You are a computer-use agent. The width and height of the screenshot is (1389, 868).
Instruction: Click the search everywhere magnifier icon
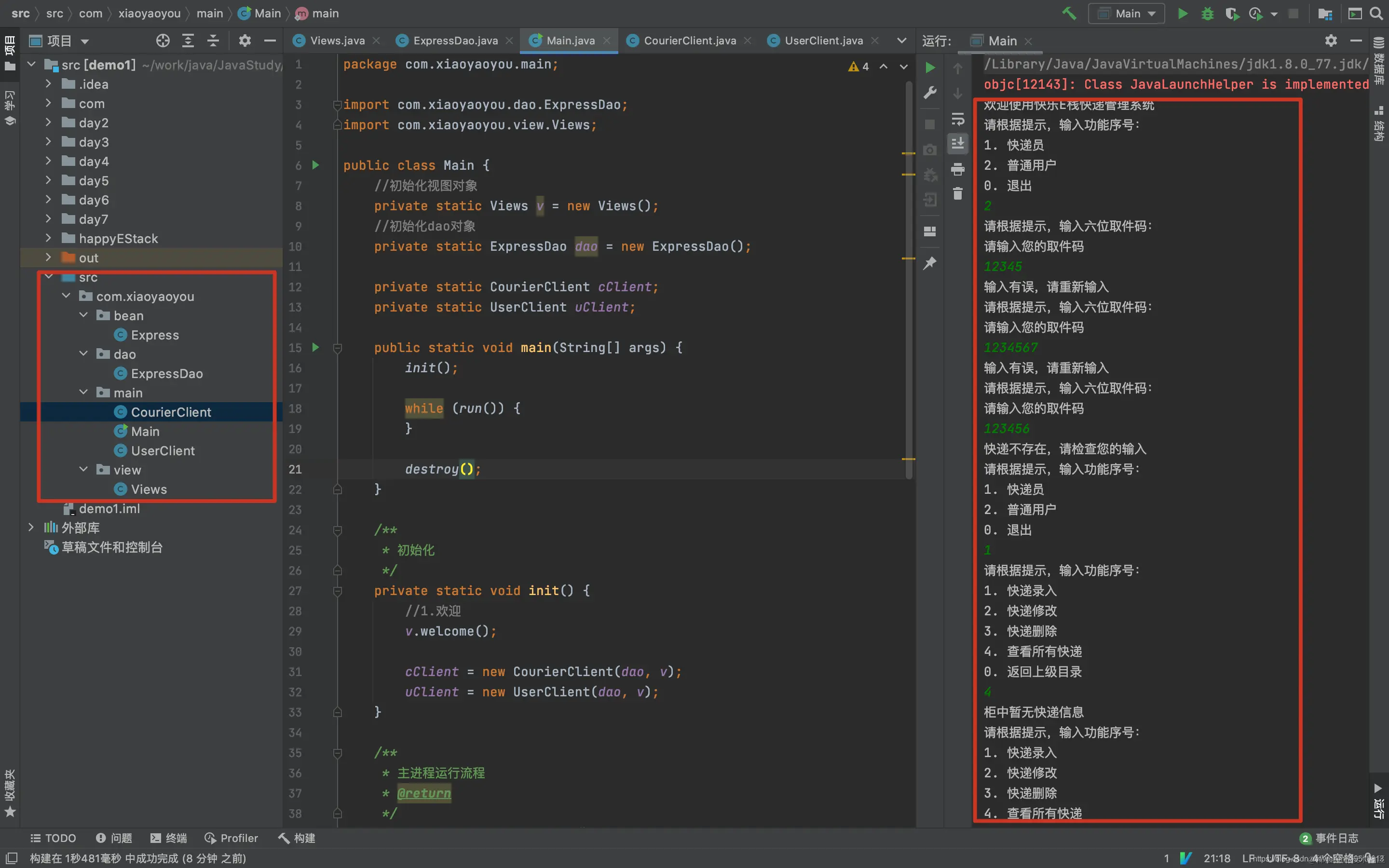tap(1376, 13)
